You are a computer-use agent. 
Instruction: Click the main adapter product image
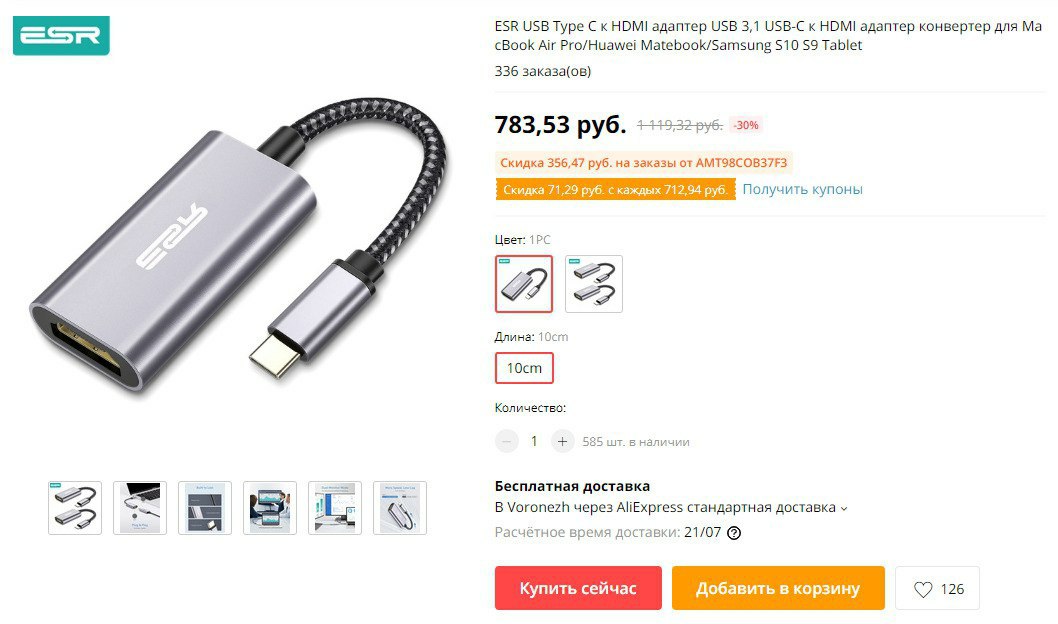pos(238,246)
